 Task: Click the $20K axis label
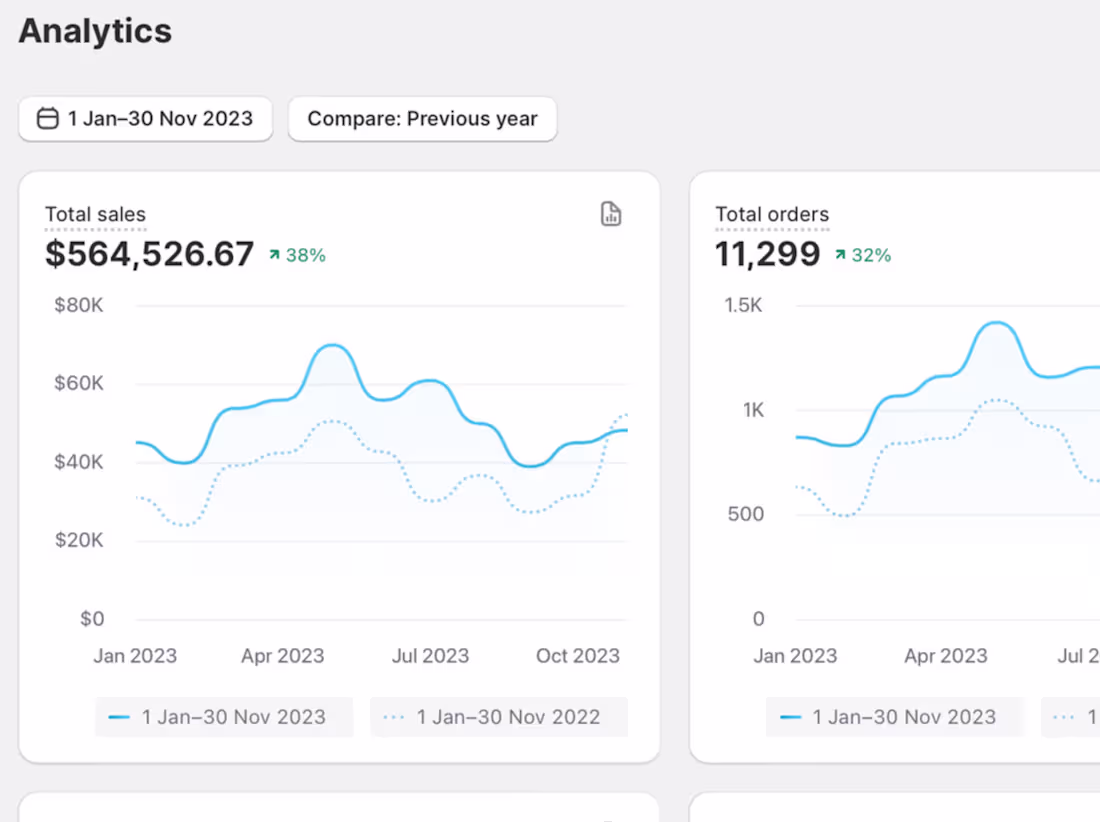(79, 540)
